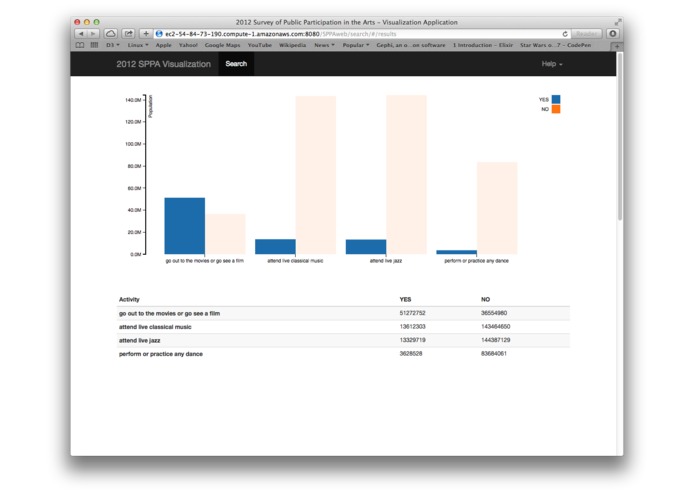Screen dimensions: 695x494
Task: Open the D3 bookmarks folder dropdown
Action: 113,45
